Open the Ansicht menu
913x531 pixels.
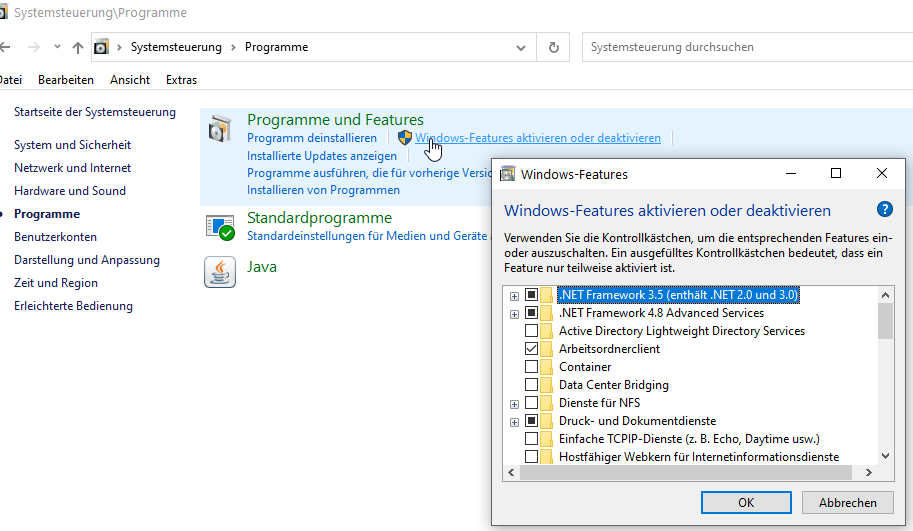(130, 80)
